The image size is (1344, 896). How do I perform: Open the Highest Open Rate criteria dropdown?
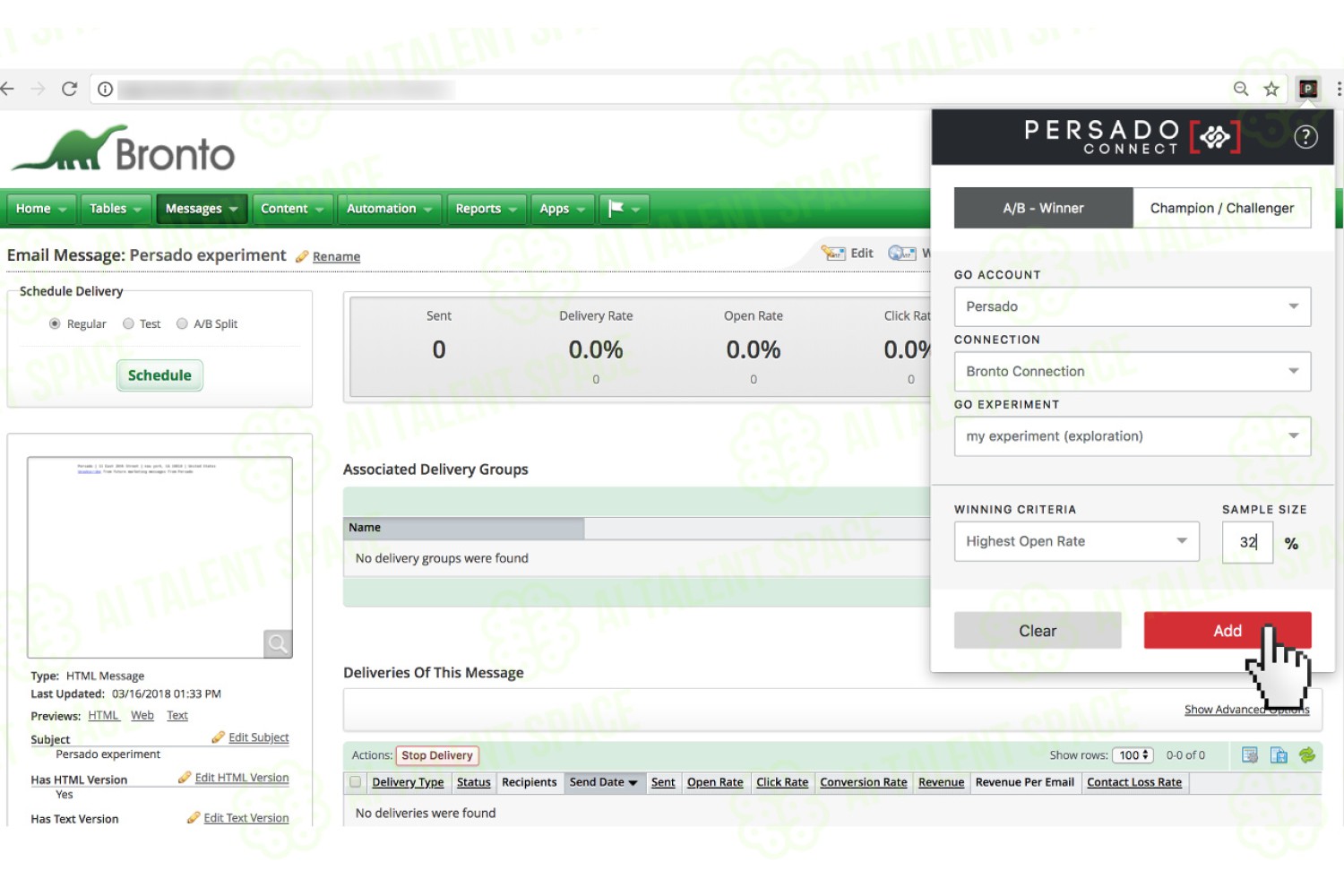1076,541
